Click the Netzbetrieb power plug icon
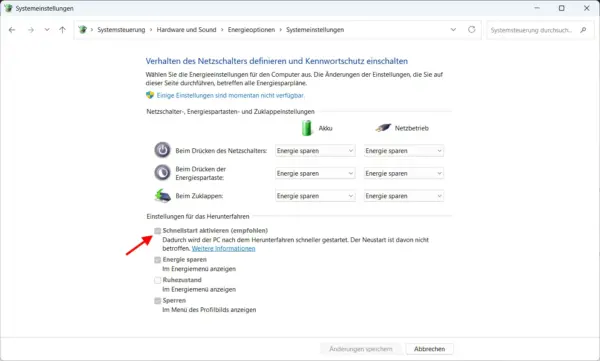The image size is (600, 361). point(383,128)
